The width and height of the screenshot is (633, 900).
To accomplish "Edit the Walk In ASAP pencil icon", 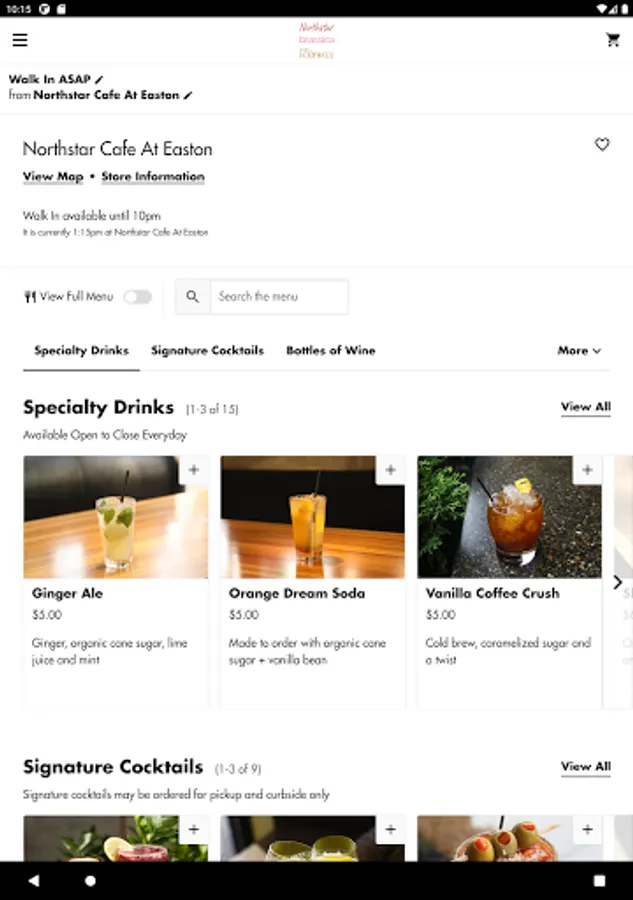I will coord(99,79).
